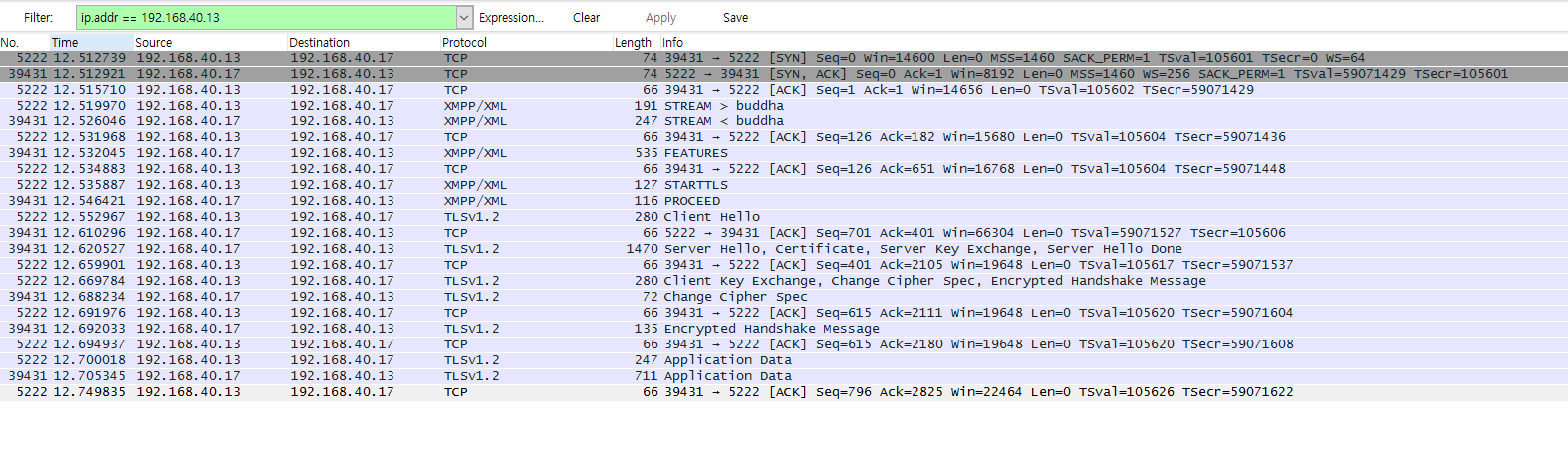Select the Change Cipher Spec packet of length 72
The width and height of the screenshot is (1568, 454).
coord(784,297)
